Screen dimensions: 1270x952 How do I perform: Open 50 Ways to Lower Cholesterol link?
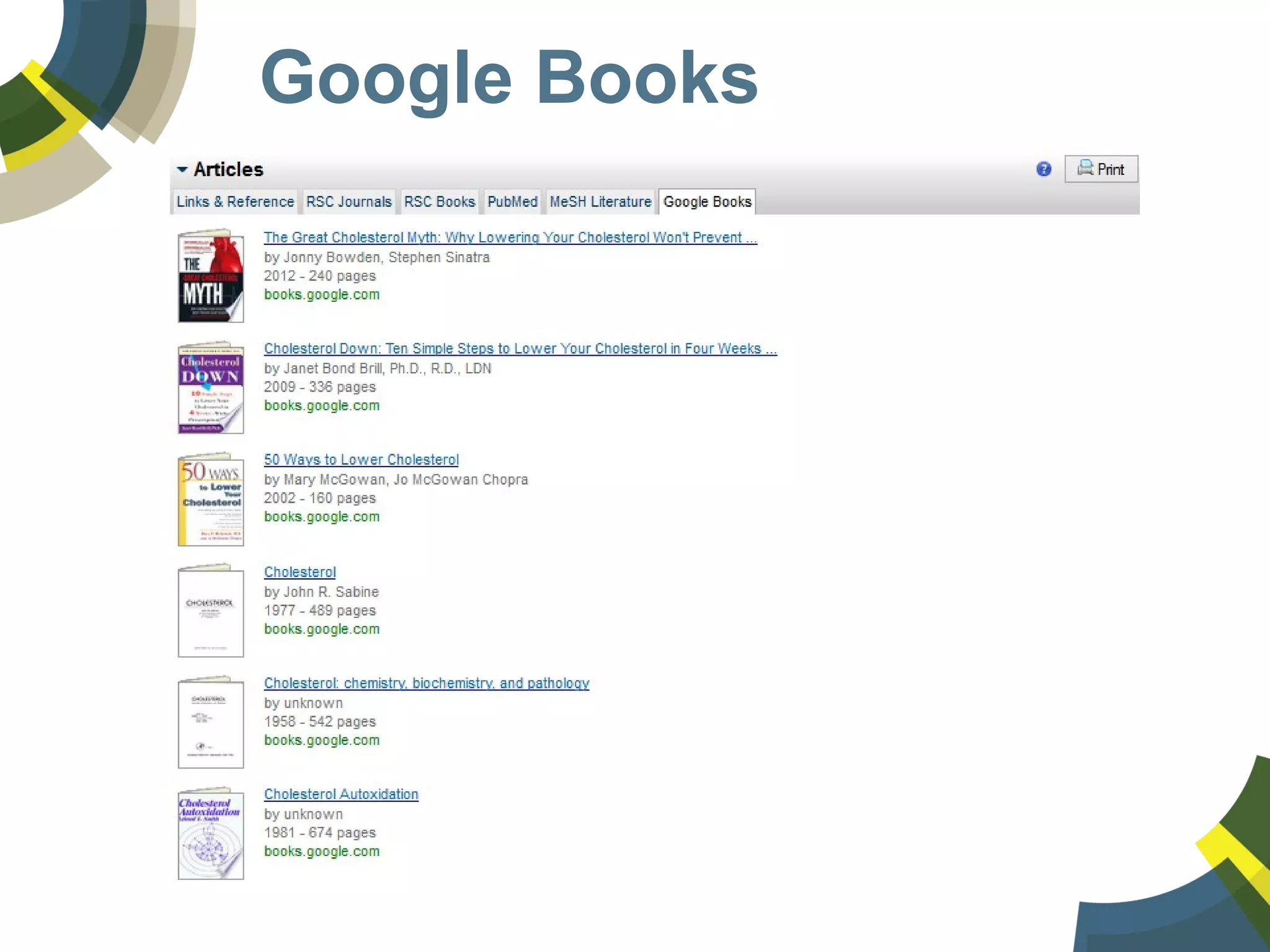coord(362,459)
